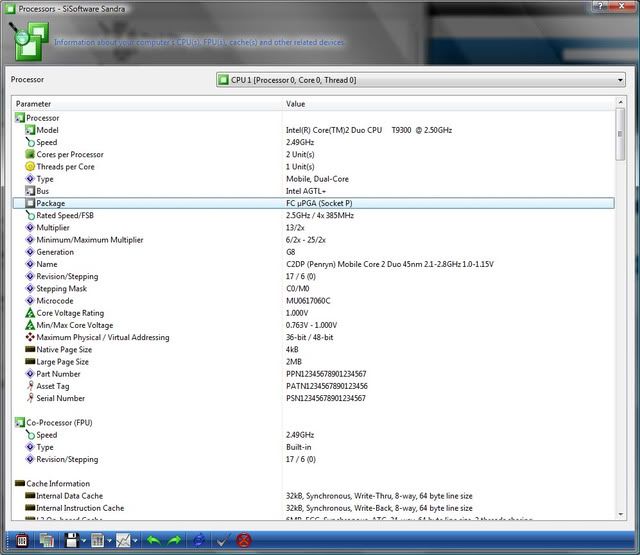
Task: Click the line graph icon in toolbar
Action: pyautogui.click(x=123, y=541)
